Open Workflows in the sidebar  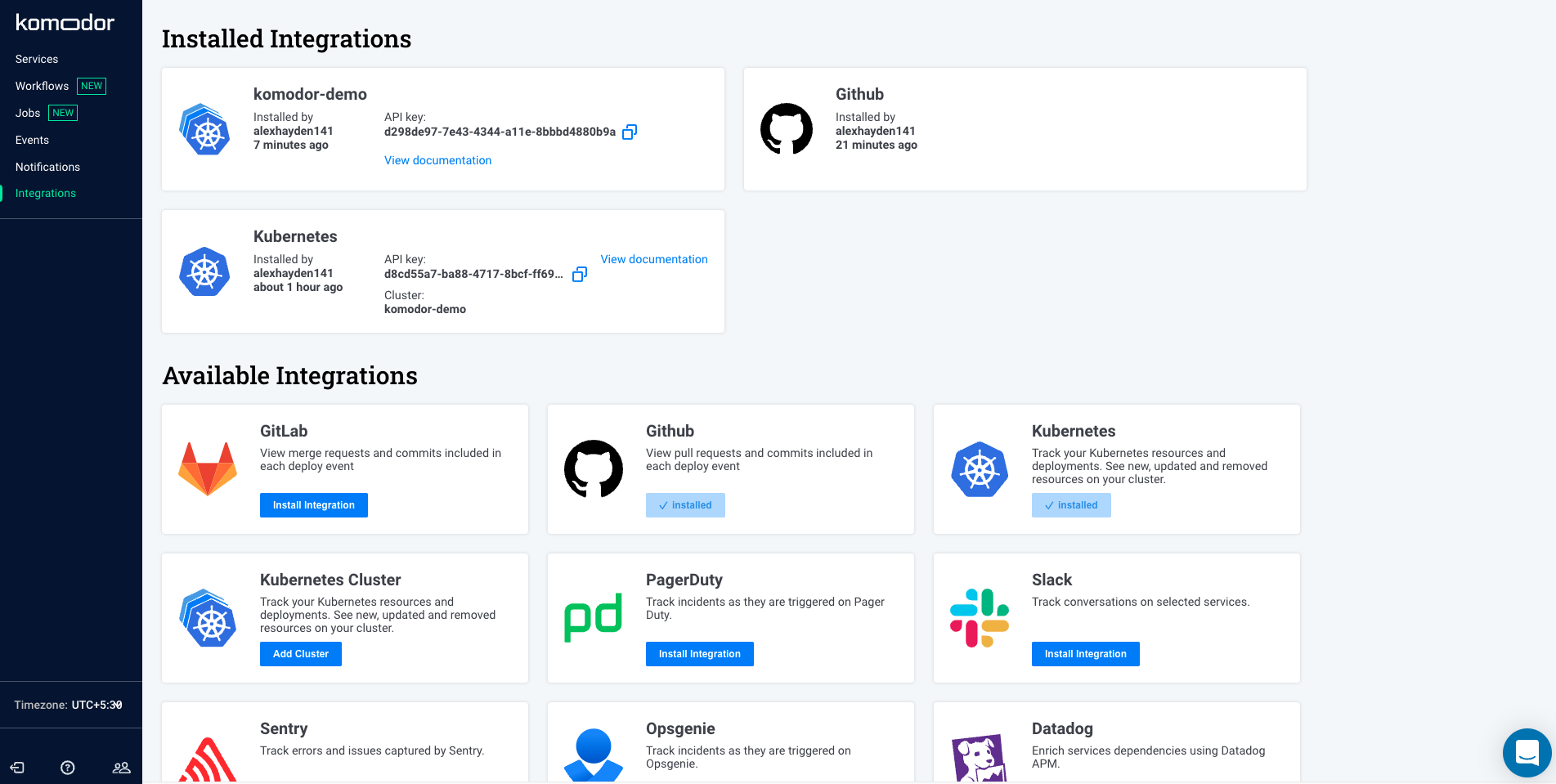click(42, 86)
